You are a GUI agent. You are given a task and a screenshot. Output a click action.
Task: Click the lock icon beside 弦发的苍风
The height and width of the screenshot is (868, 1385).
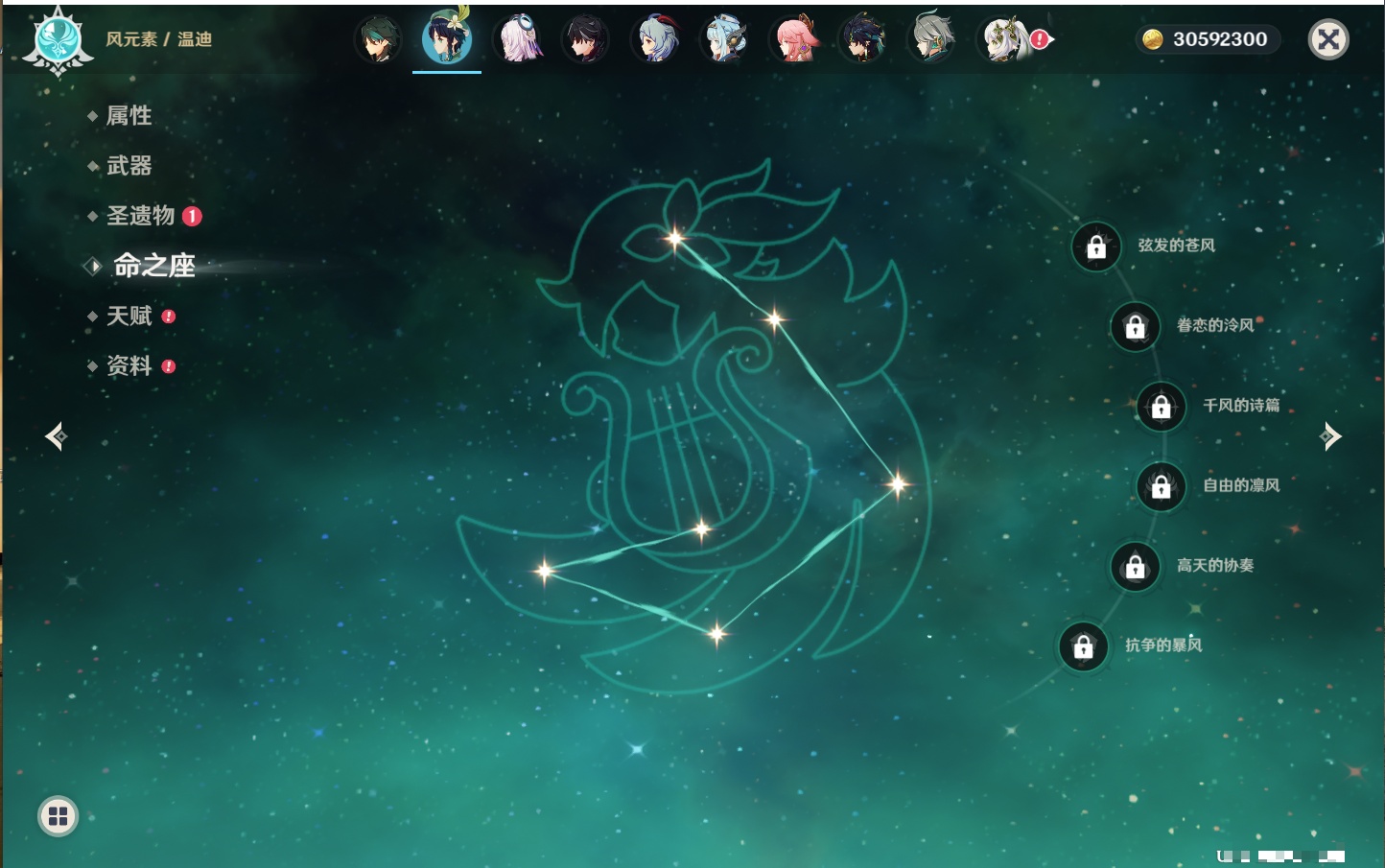(x=1096, y=247)
